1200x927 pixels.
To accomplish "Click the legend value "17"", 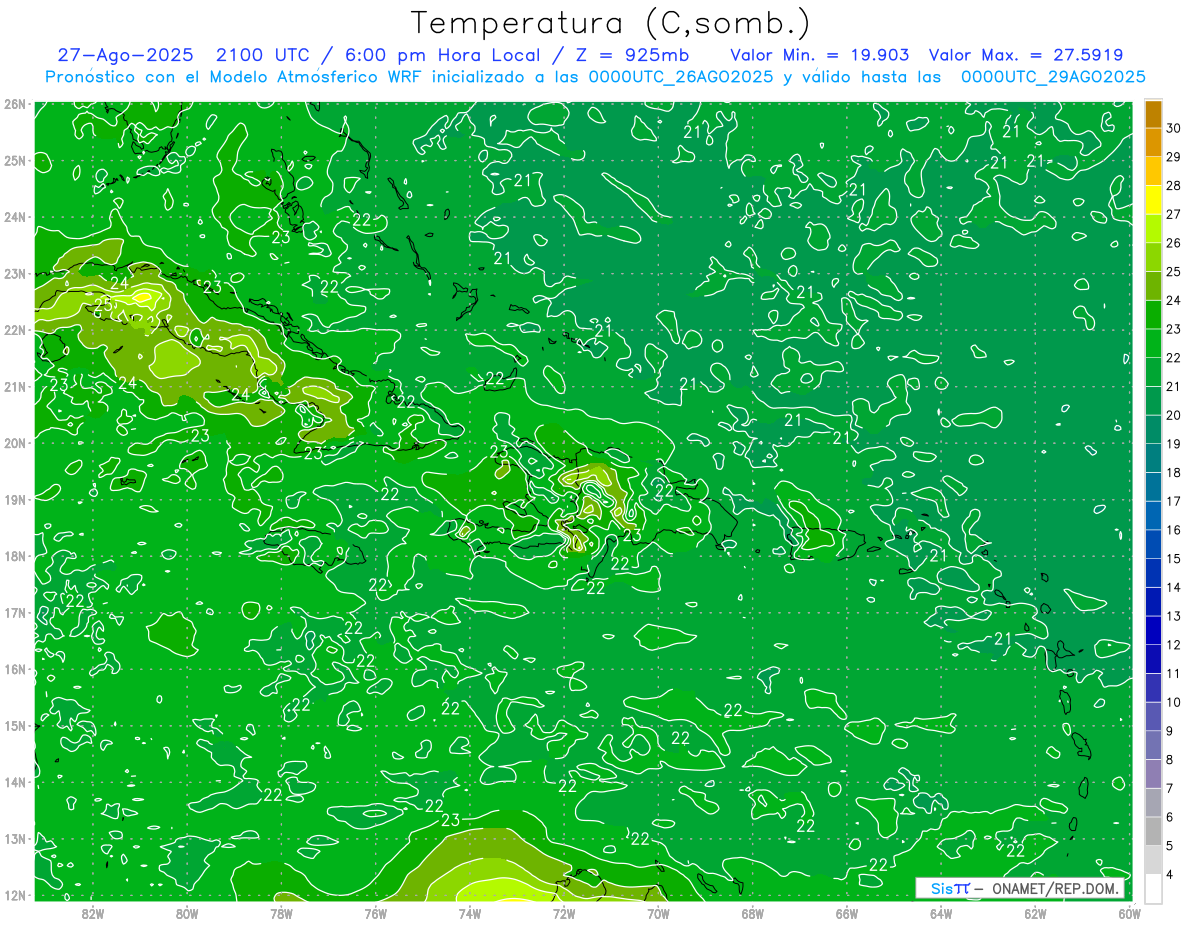I will tap(1174, 501).
